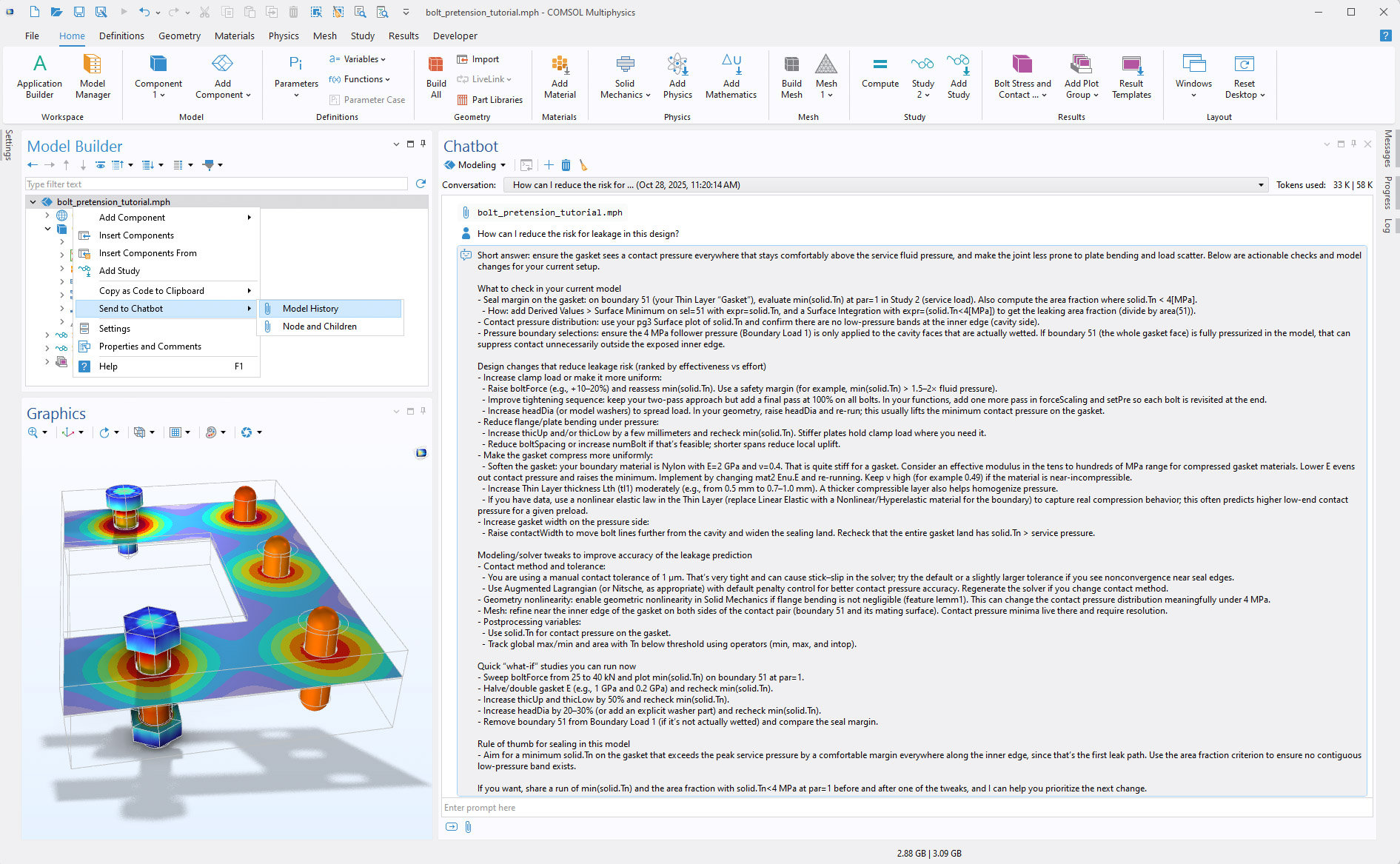This screenshot has width=1400, height=864.
Task: Choose Node and Children submenu entry
Action: (x=319, y=326)
